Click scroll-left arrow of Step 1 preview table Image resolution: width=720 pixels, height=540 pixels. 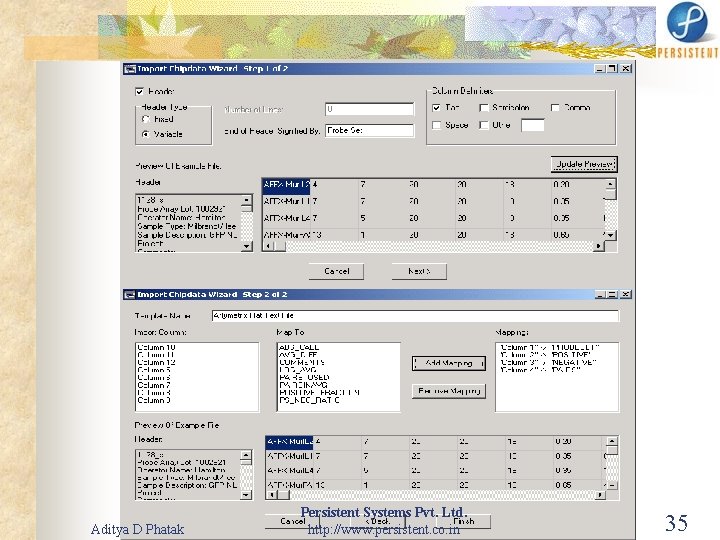click(269, 247)
